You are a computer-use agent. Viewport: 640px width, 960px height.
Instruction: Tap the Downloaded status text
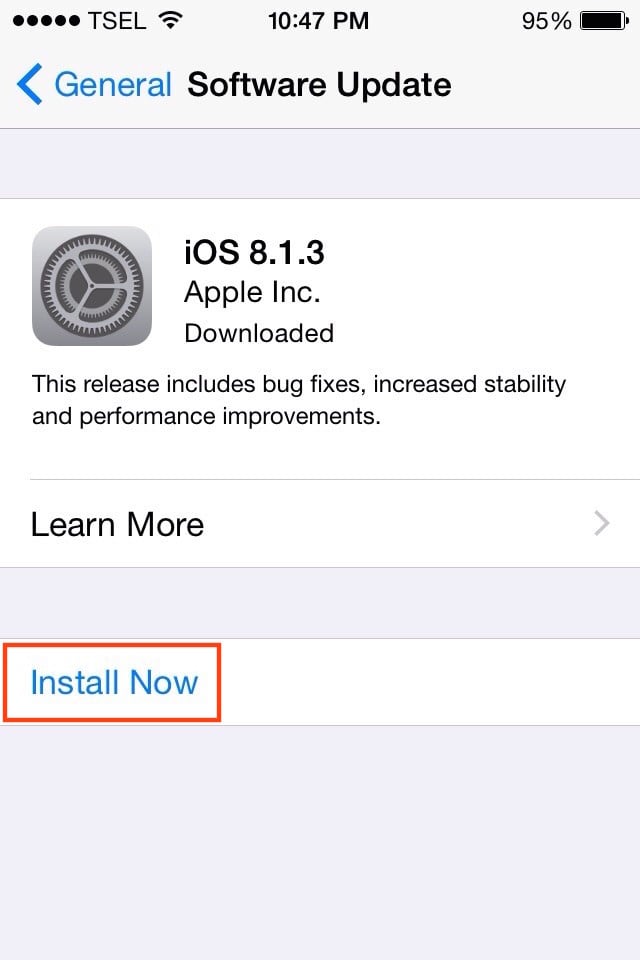coord(259,334)
